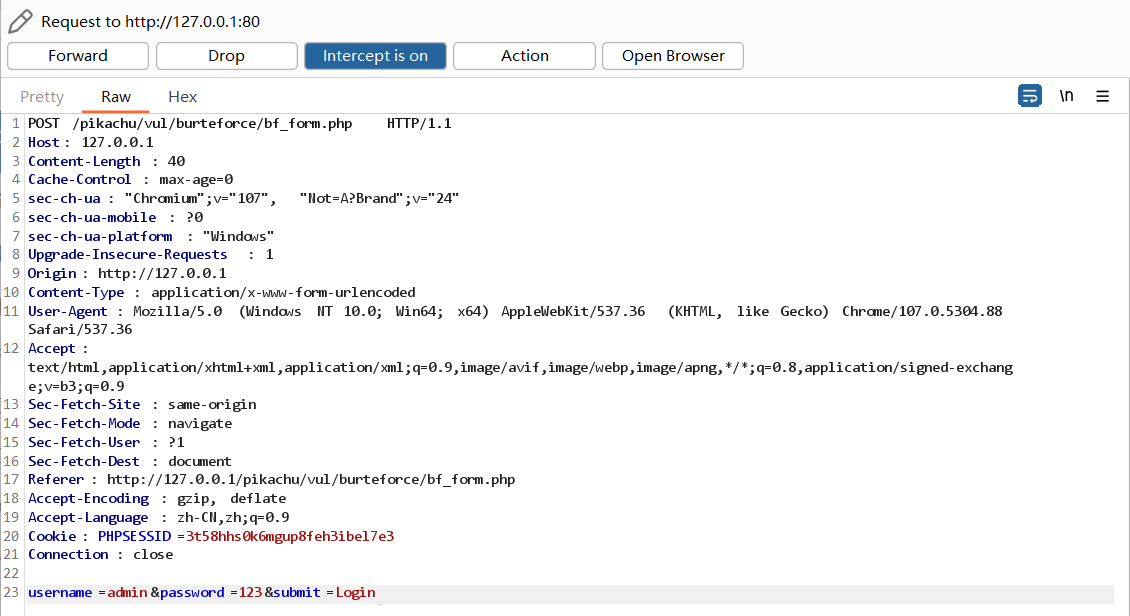Turn off the Intercept is on toggle
Screen dimensions: 1130x616
pos(375,56)
